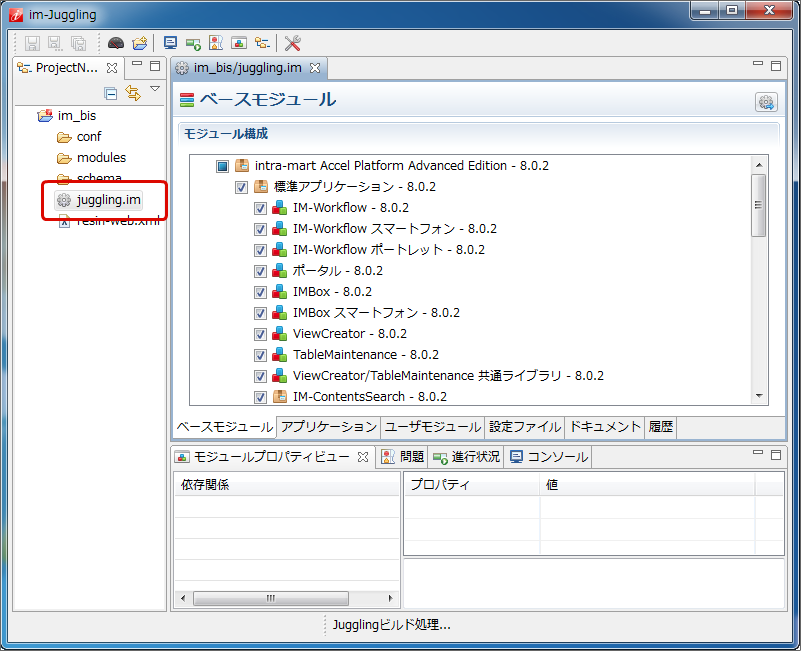
Task: Click the 依存関係 horizontal scrollbar thumb
Action: (x=271, y=598)
